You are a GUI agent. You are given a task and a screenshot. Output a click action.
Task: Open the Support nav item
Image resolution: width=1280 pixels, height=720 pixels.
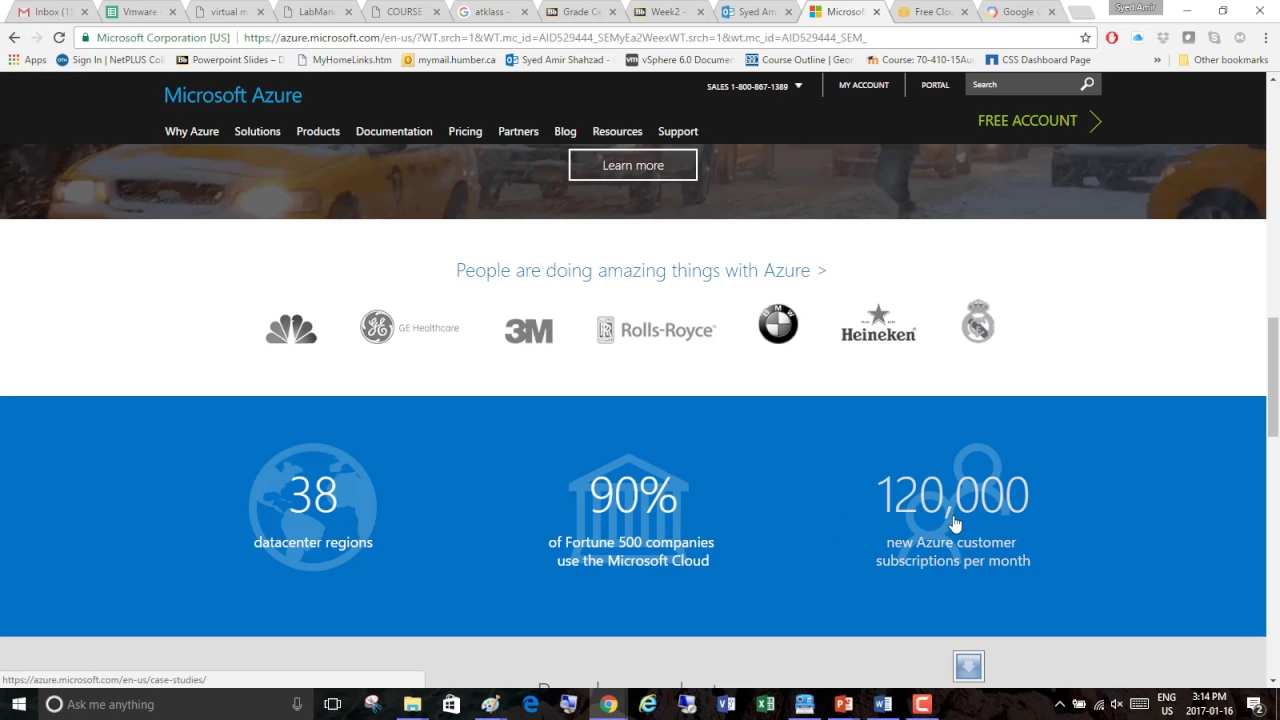click(x=678, y=131)
